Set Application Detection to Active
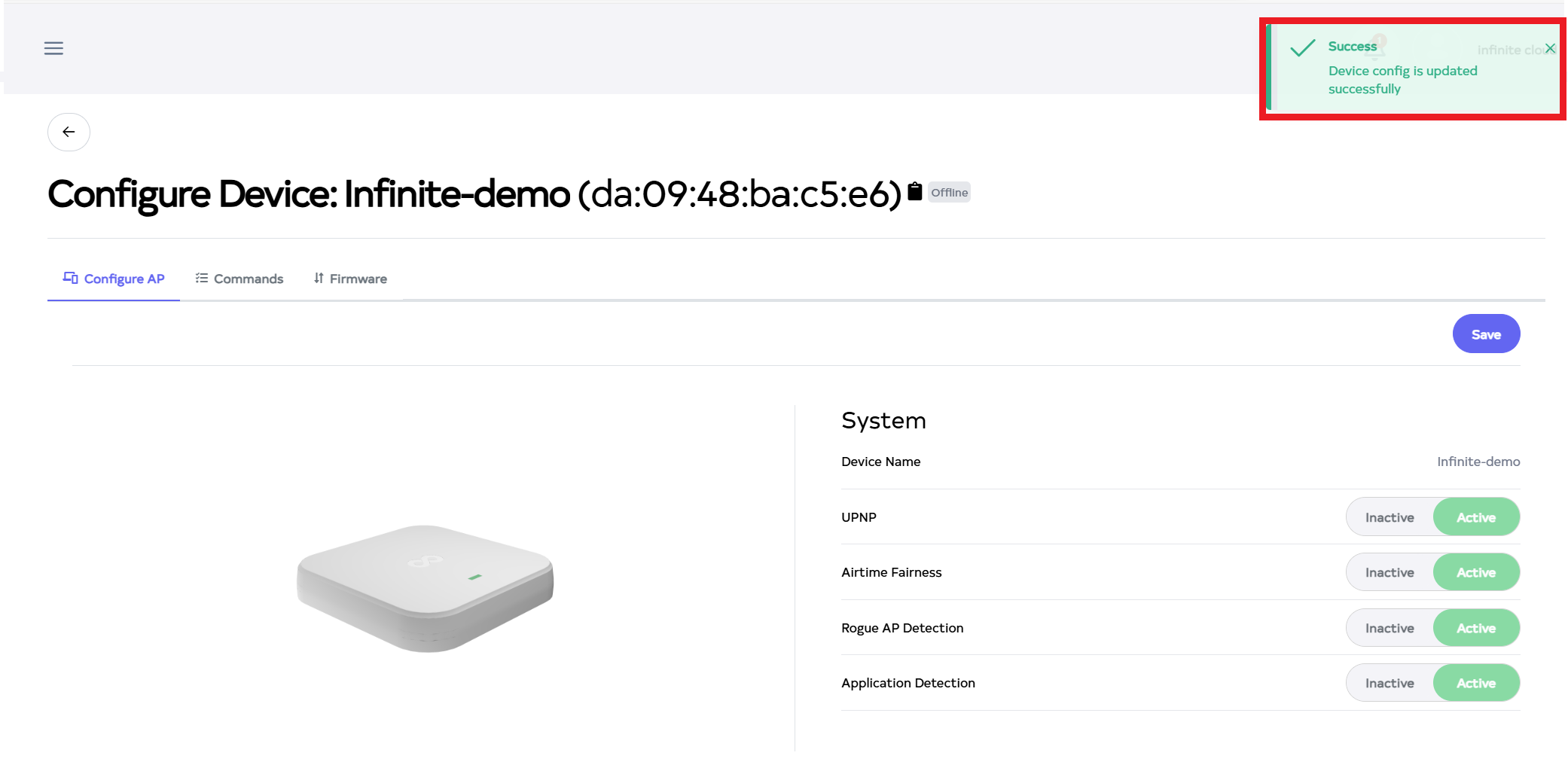Viewport: 1568px width, 774px height. pos(1475,683)
